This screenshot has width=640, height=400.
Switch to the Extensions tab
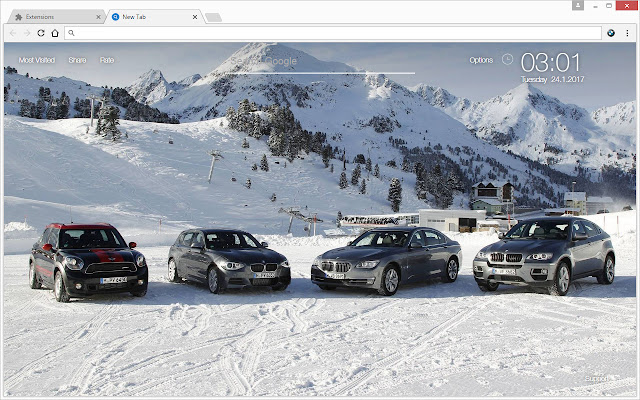(x=57, y=17)
